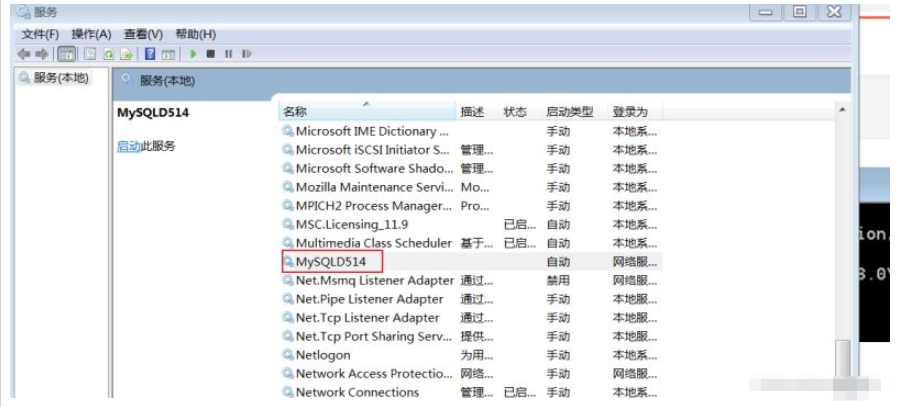Select the Net.Msmq Listener Adapter service
This screenshot has height=407, width=907.
click(x=471, y=280)
